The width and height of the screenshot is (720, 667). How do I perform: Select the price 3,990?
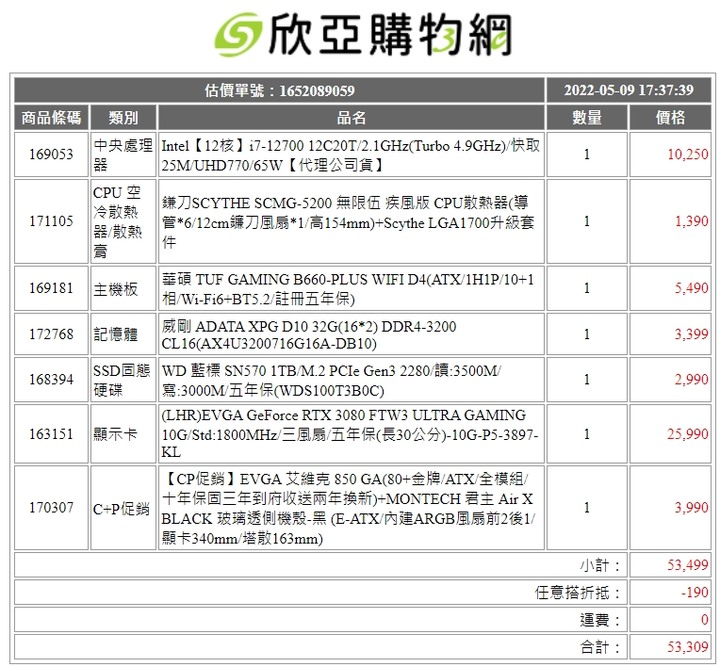click(691, 508)
